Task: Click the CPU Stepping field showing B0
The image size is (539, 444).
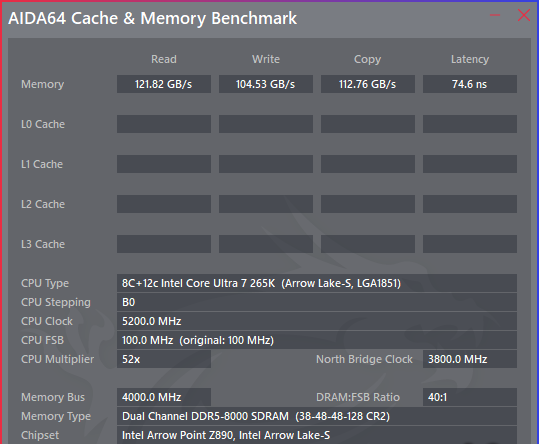Action: 317,302
